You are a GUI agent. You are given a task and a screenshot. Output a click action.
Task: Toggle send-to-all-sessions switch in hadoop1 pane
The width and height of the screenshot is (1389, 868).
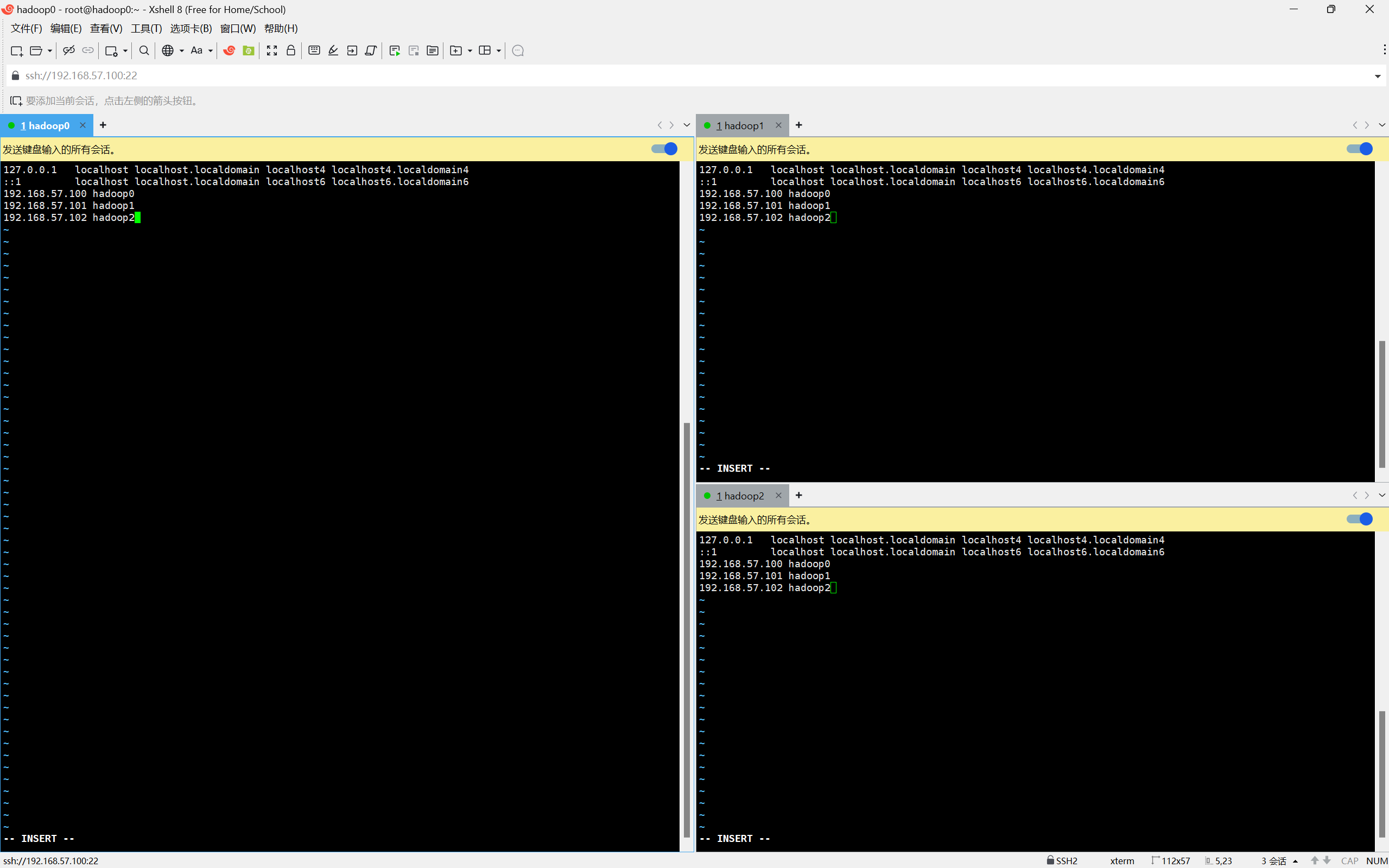click(x=1359, y=149)
